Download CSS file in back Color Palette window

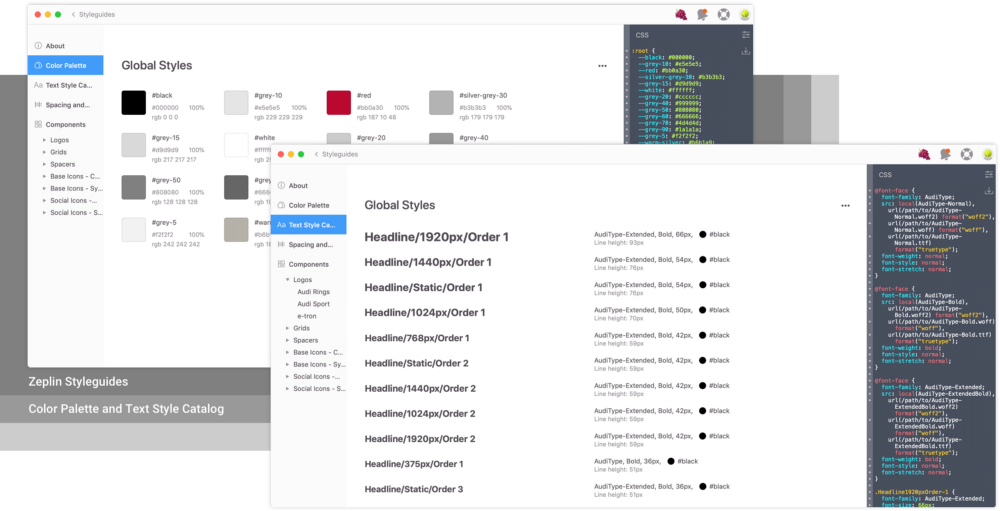[x=746, y=51]
